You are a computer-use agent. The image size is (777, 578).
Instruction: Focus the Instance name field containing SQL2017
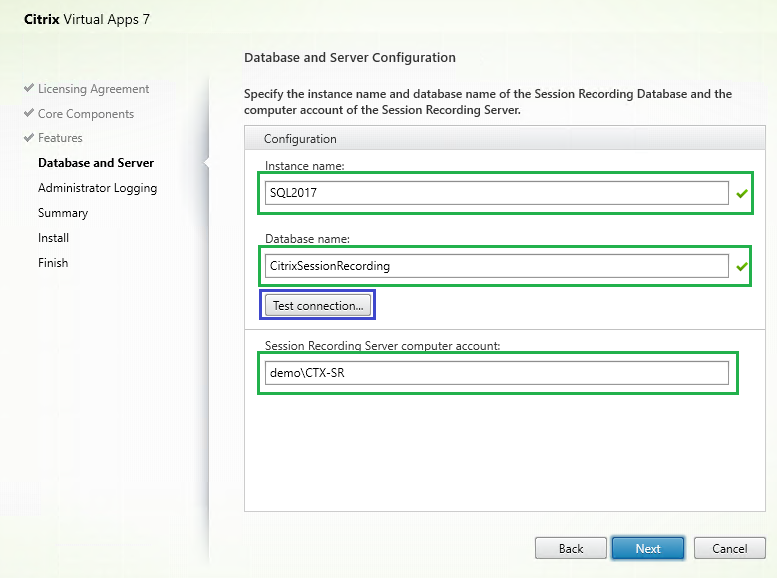pos(496,193)
